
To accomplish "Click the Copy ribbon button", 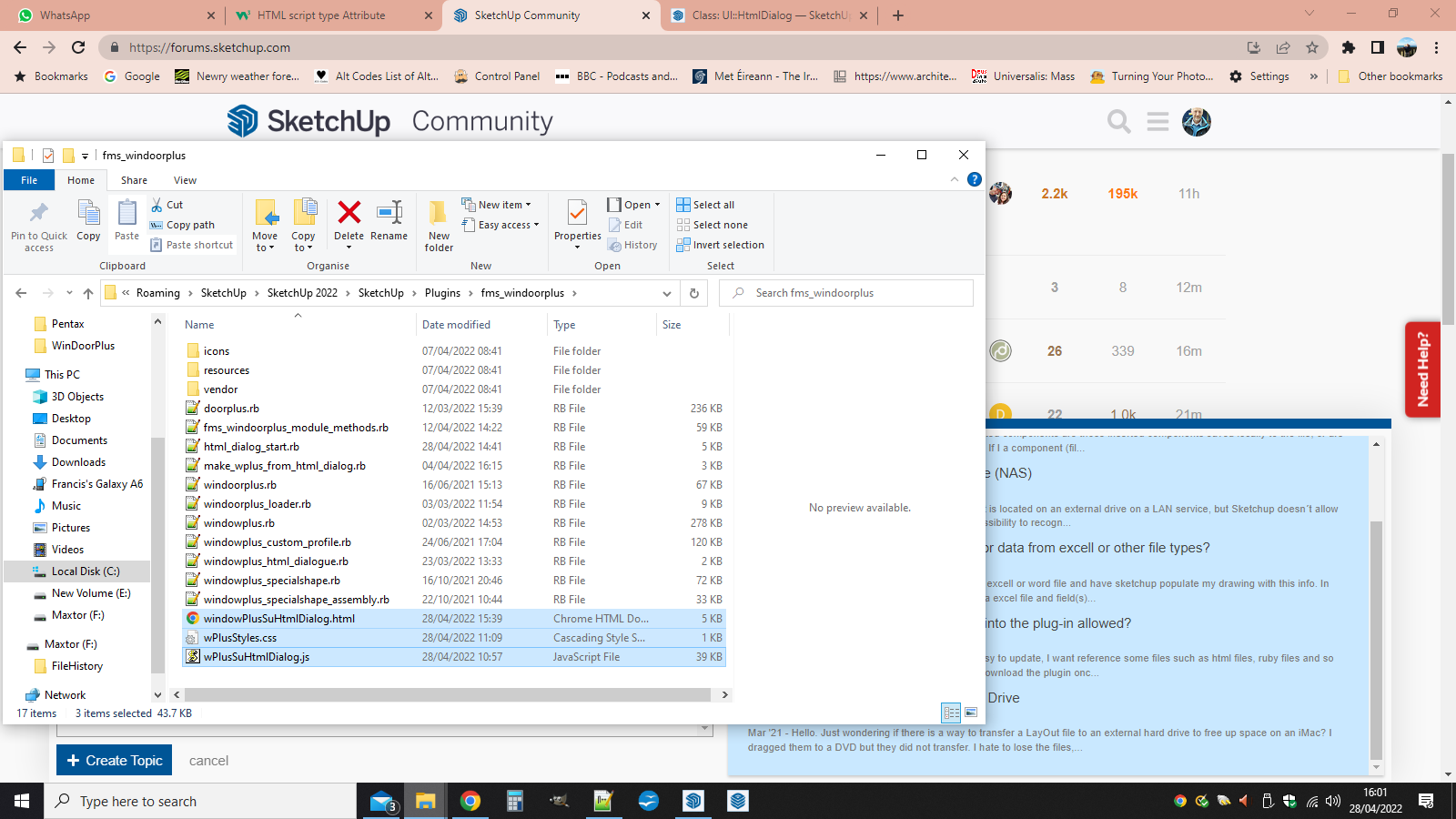I will pyautogui.click(x=88, y=221).
